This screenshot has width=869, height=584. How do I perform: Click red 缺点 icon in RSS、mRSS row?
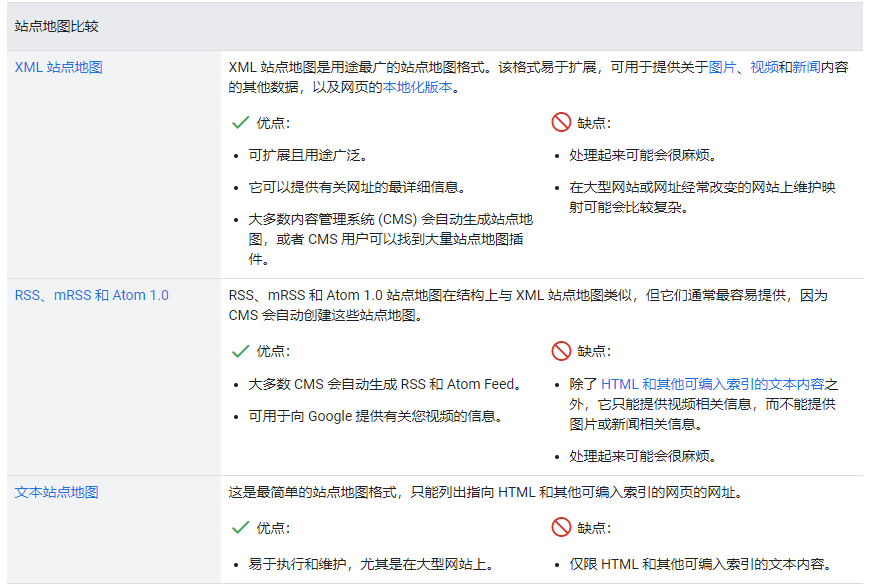[561, 351]
